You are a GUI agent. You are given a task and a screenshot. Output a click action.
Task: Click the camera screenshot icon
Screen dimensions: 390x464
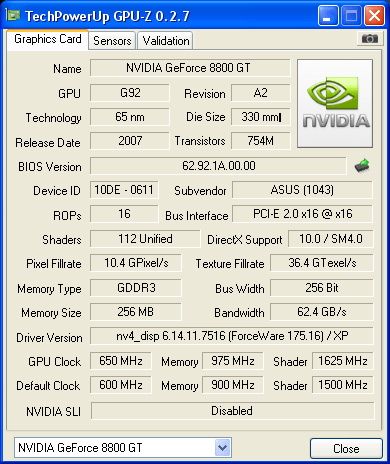coord(369,39)
